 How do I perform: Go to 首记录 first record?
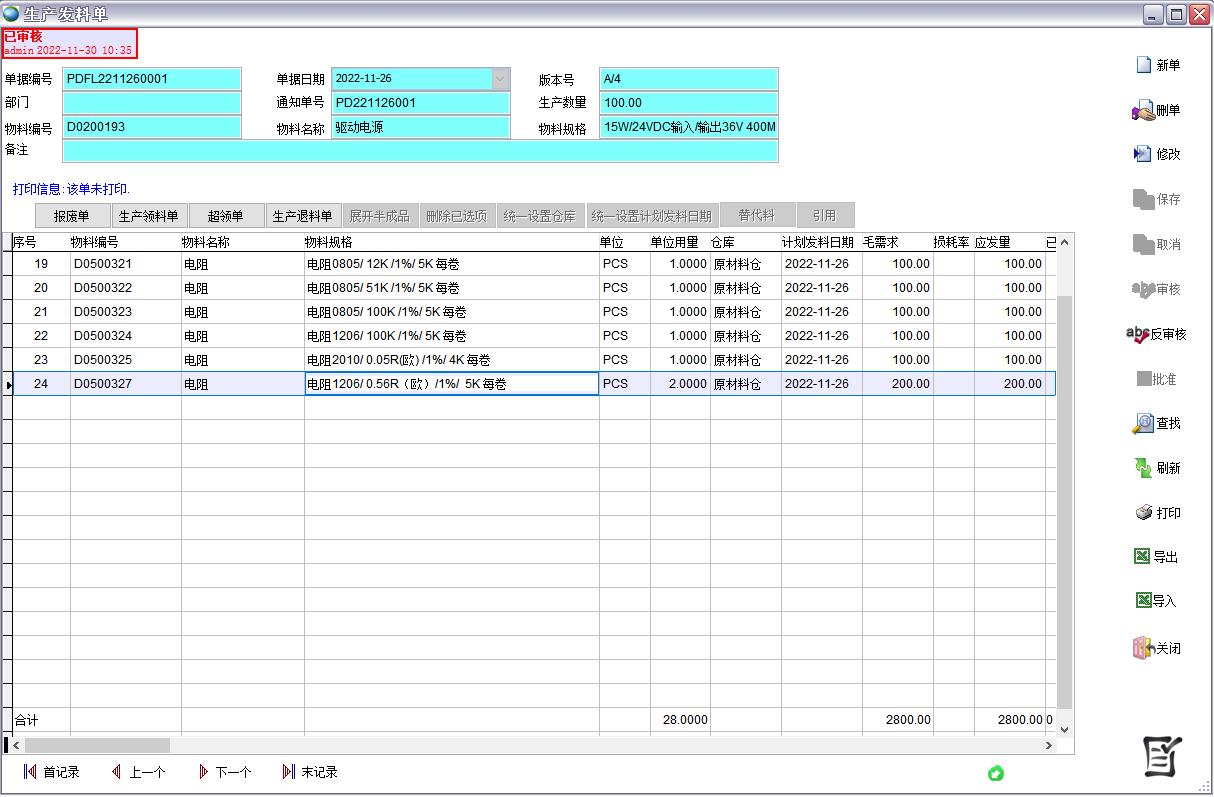point(51,772)
